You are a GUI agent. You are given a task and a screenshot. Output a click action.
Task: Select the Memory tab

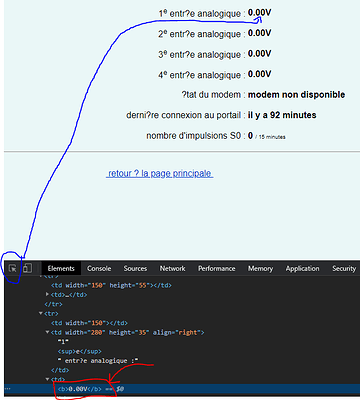pyautogui.click(x=260, y=268)
